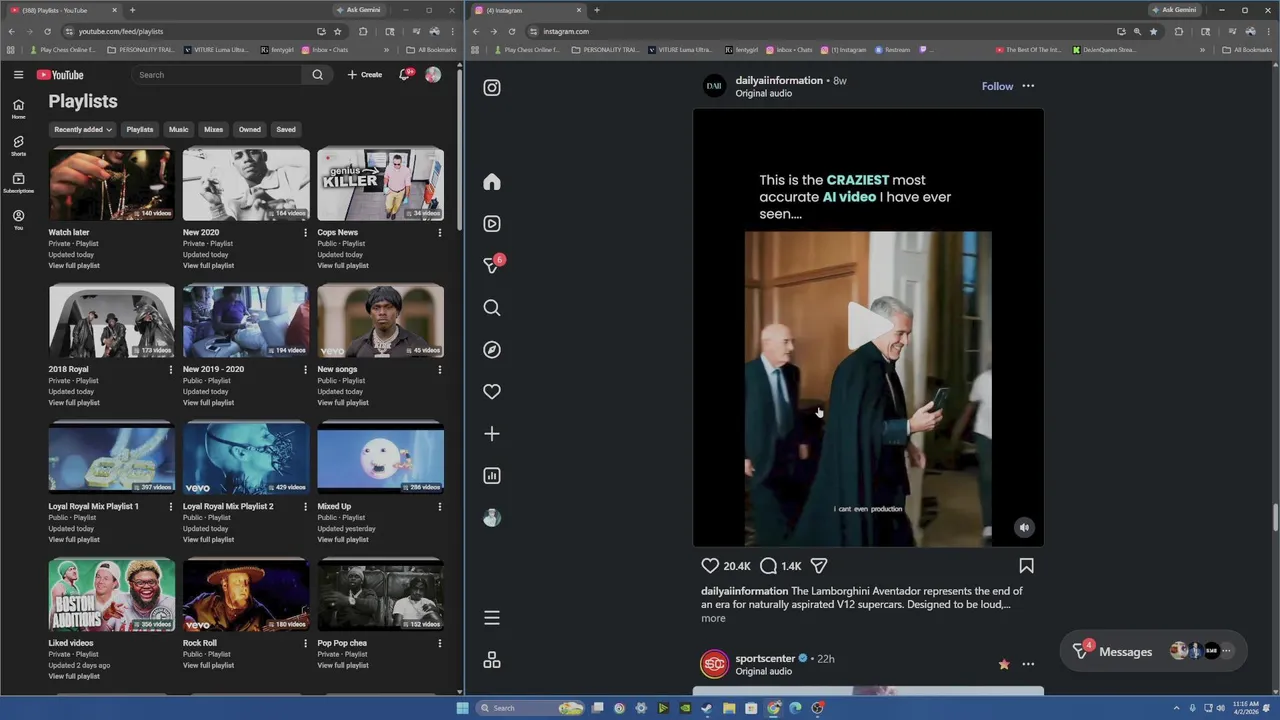The height and width of the screenshot is (720, 1280).
Task: View full playlist under Watch later
Action: [74, 266]
